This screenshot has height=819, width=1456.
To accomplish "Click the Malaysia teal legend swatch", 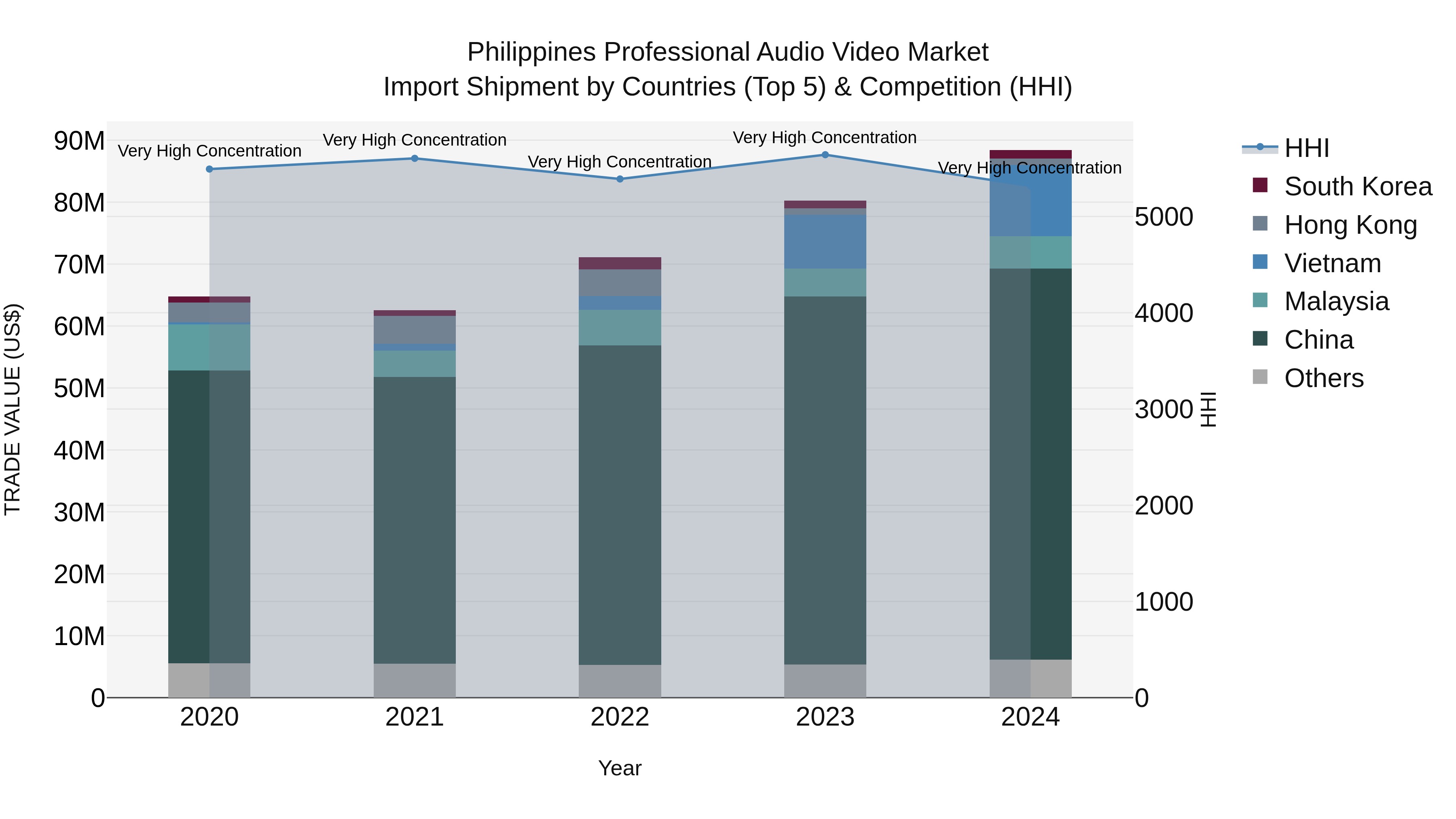I will pyautogui.click(x=1260, y=300).
